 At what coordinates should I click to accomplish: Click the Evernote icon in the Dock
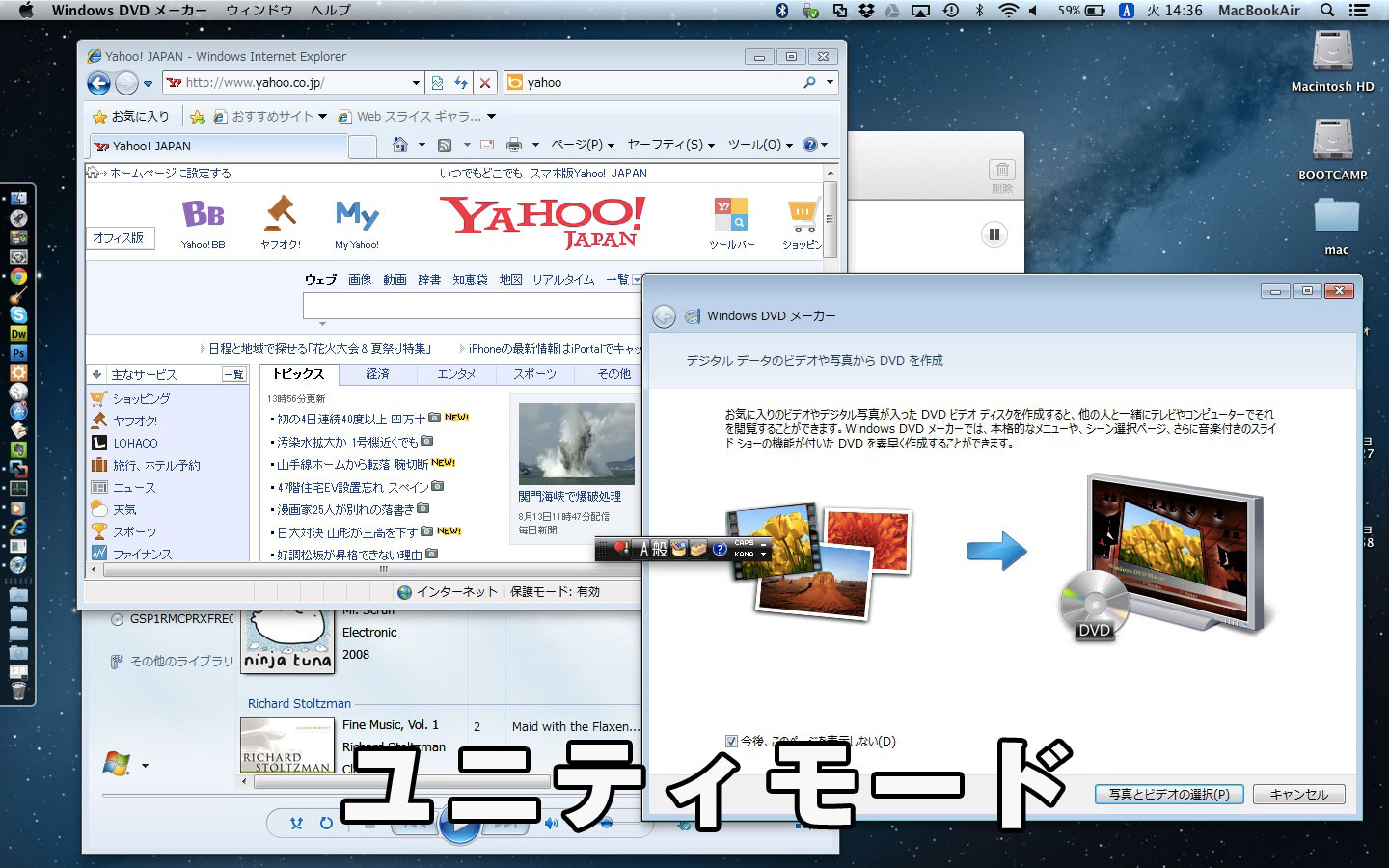(x=18, y=449)
